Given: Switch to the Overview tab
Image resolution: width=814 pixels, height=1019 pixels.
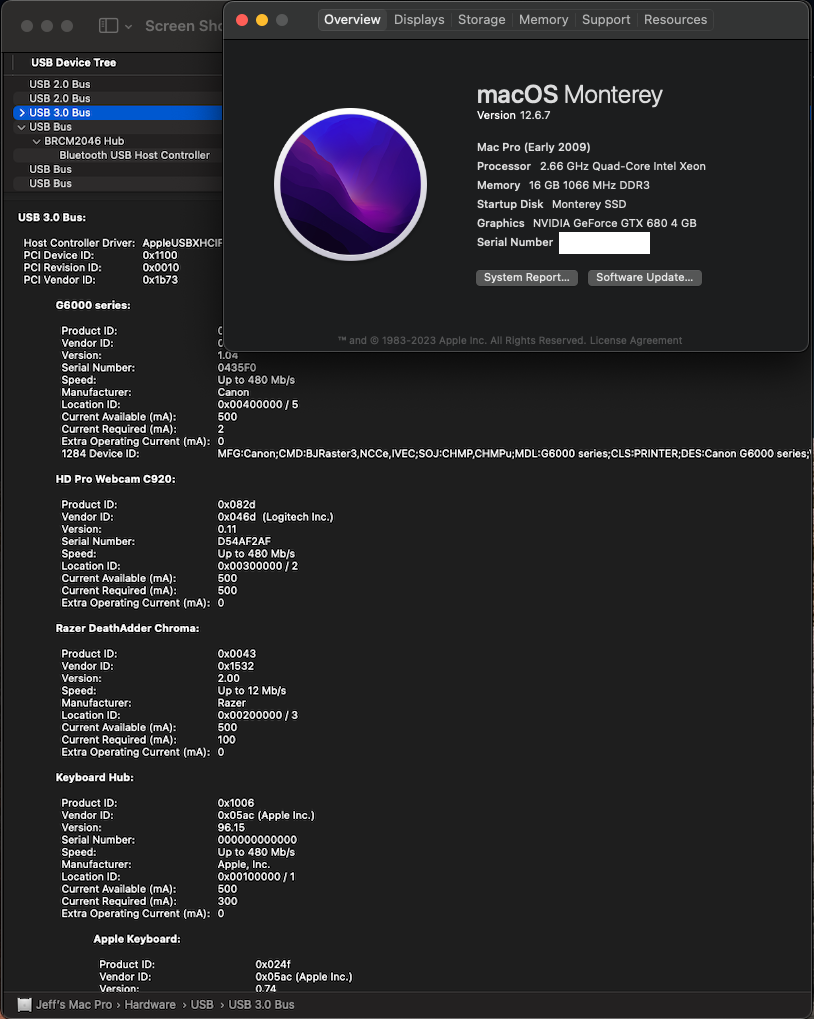Looking at the screenshot, I should [x=352, y=19].
